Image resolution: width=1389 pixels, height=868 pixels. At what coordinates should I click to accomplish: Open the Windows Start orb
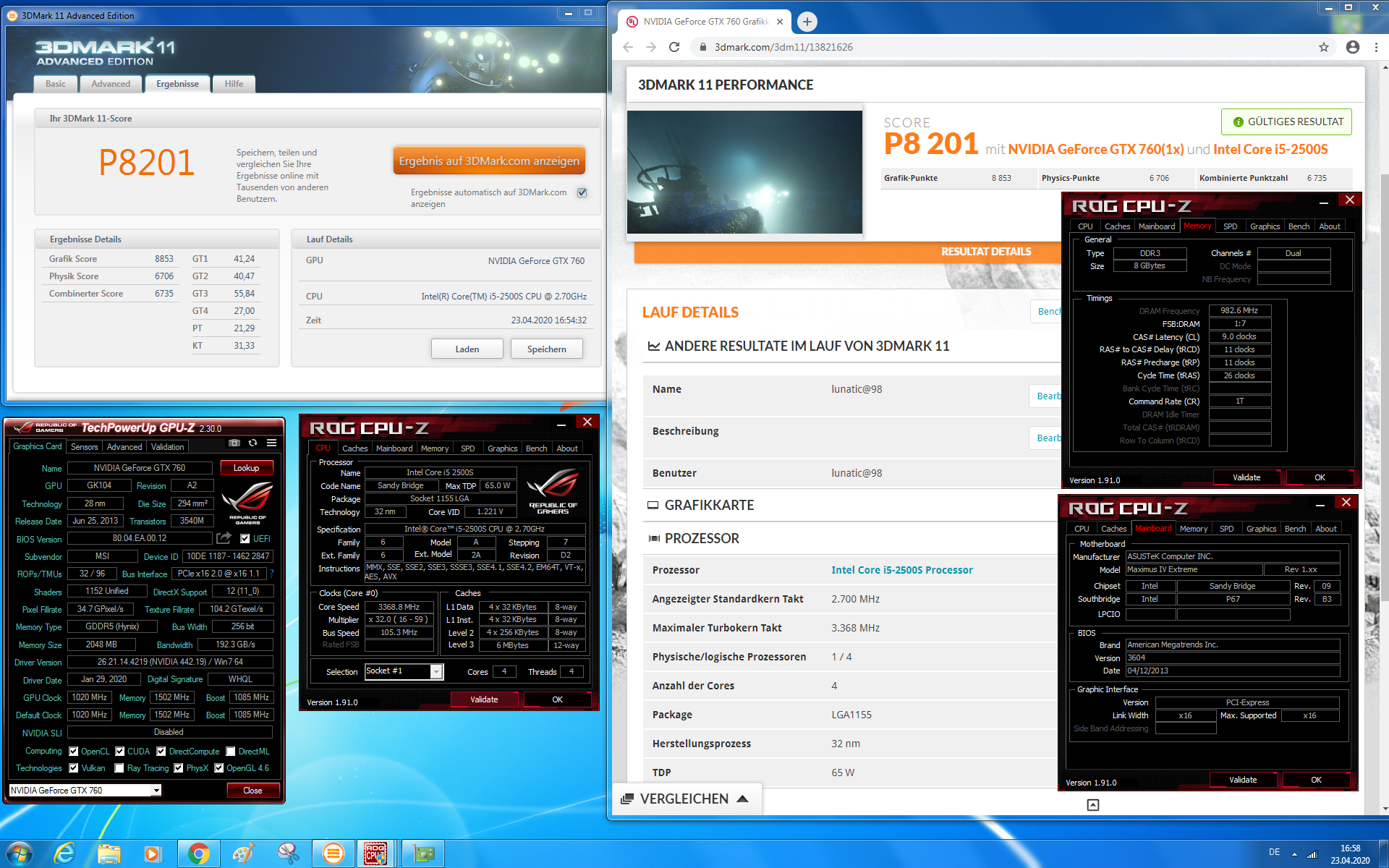tap(20, 854)
